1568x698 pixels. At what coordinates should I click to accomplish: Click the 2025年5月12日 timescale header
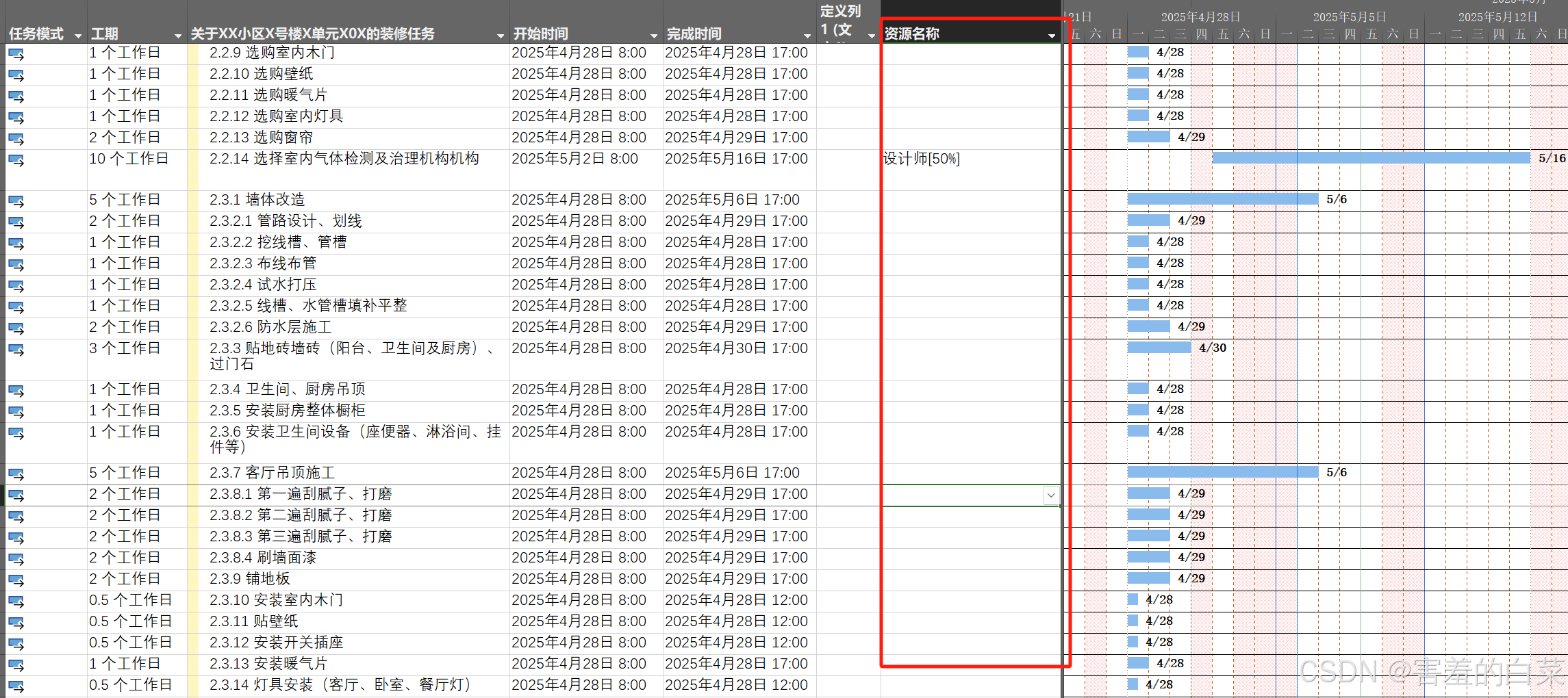(1497, 17)
